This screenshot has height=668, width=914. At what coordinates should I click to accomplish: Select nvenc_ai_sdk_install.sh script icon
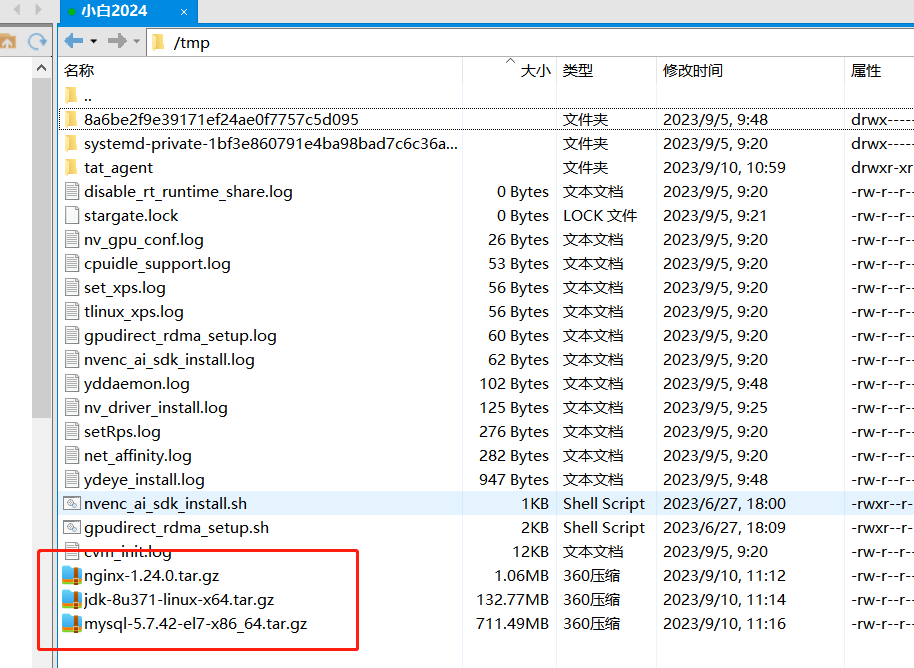click(72, 503)
